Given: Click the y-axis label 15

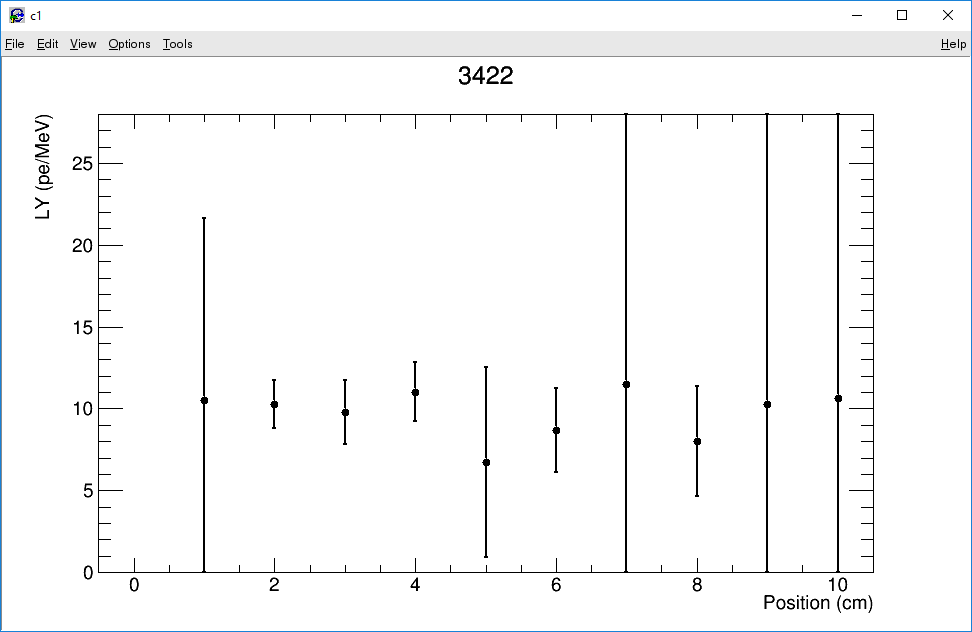Looking at the screenshot, I should point(82,327).
